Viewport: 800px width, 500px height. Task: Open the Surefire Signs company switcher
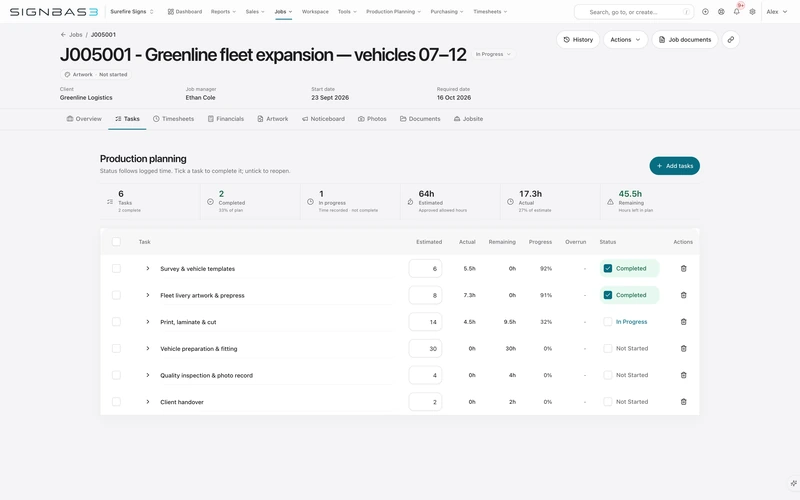pos(132,12)
